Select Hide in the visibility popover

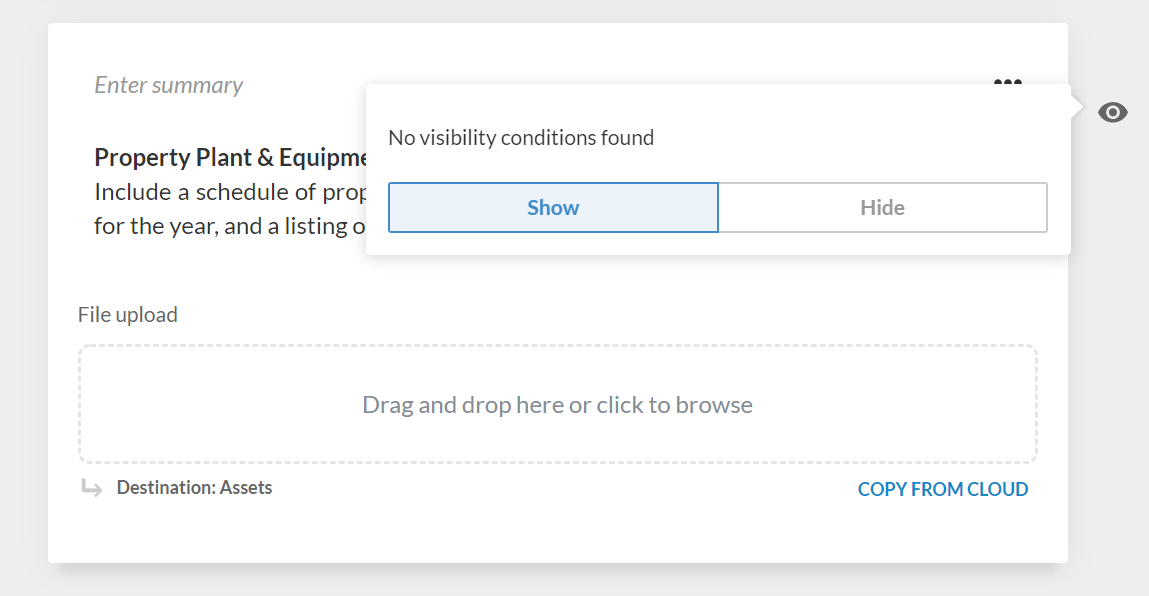[x=882, y=207]
